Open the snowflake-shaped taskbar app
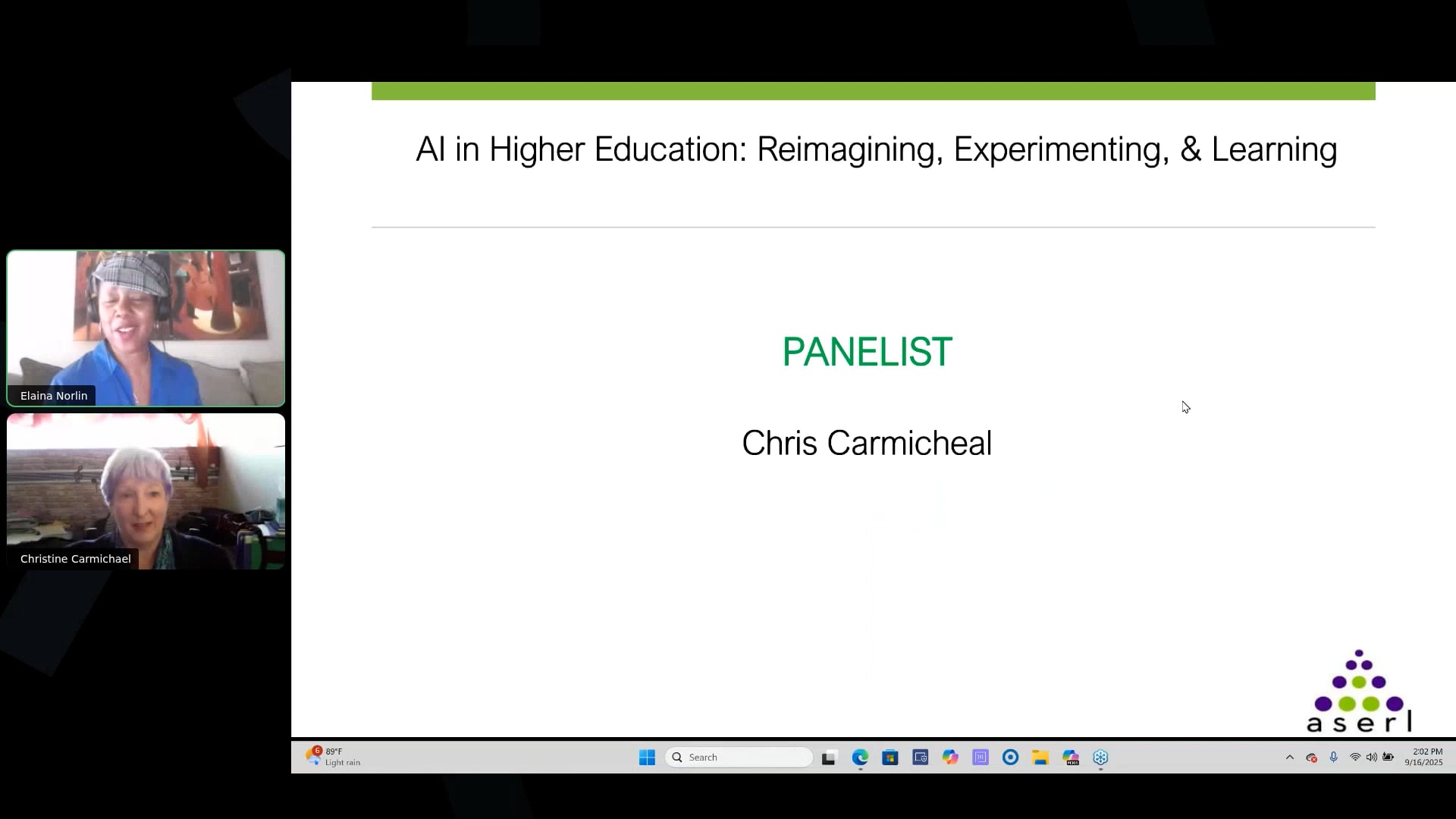 (1100, 758)
